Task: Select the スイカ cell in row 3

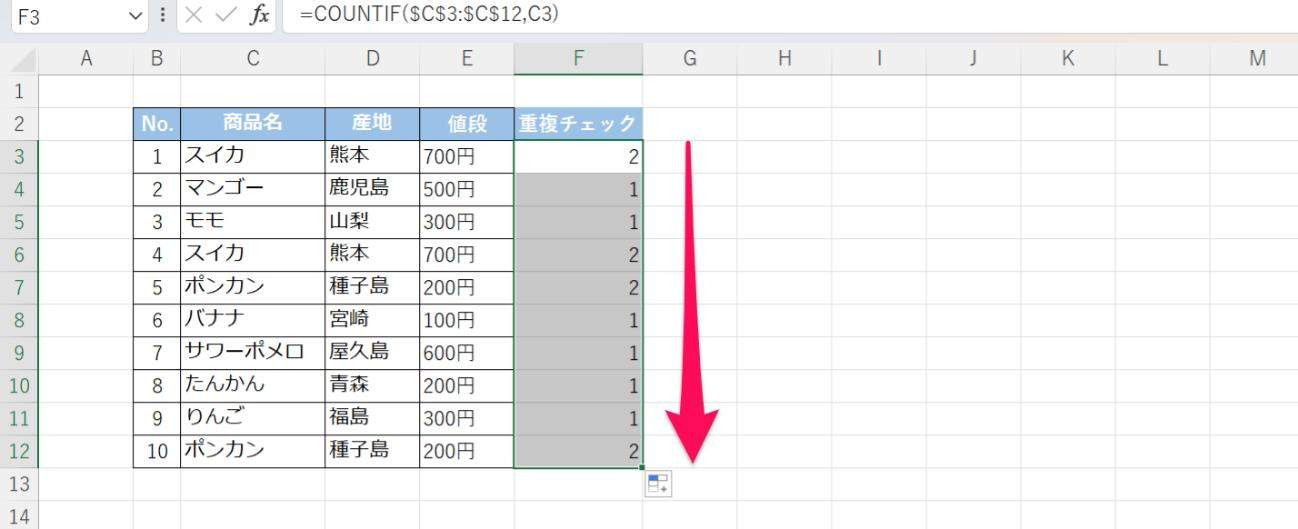Action: click(253, 157)
